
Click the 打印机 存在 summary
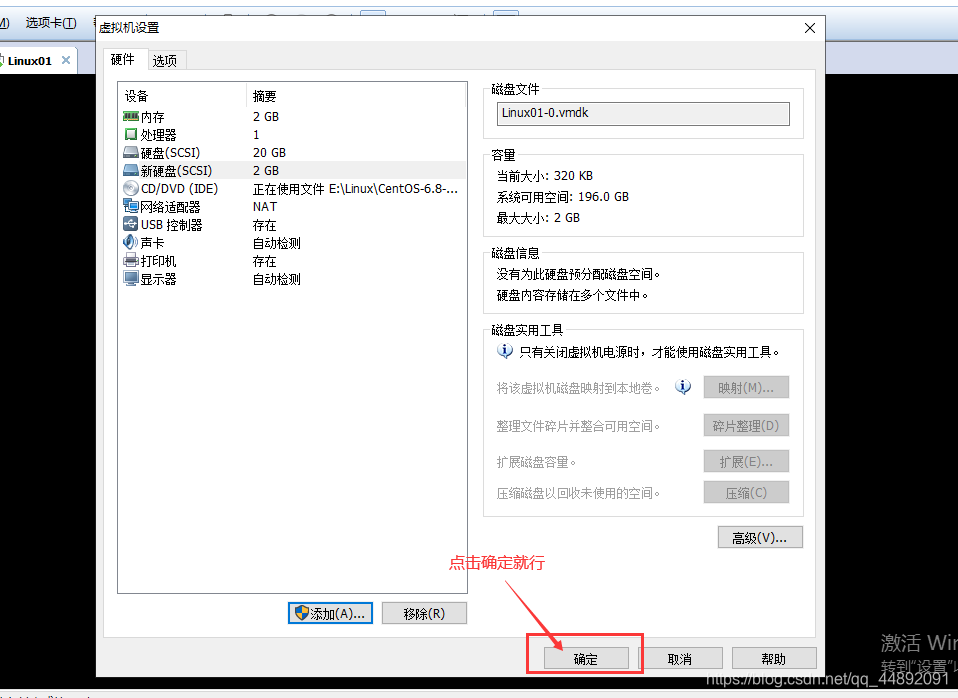point(265,262)
